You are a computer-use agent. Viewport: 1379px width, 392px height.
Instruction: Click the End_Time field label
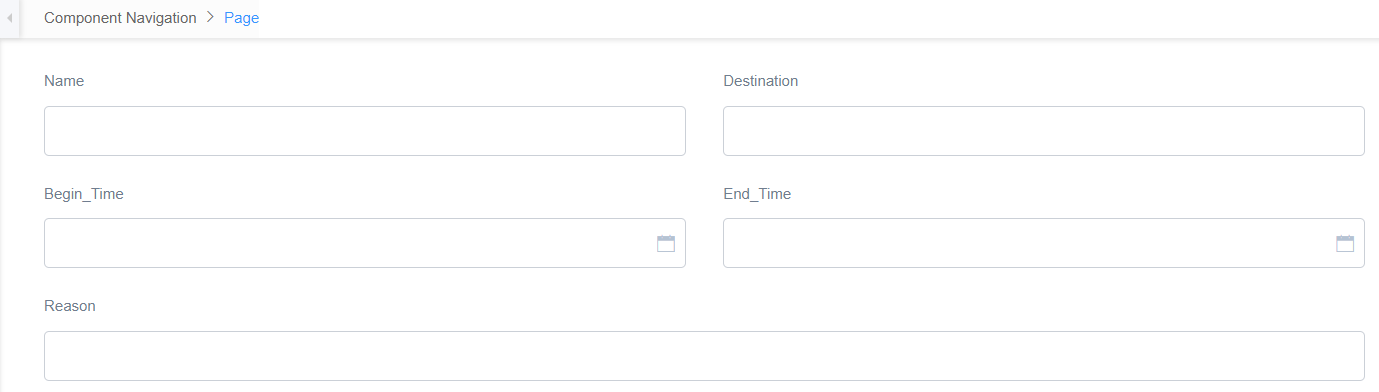tap(757, 194)
